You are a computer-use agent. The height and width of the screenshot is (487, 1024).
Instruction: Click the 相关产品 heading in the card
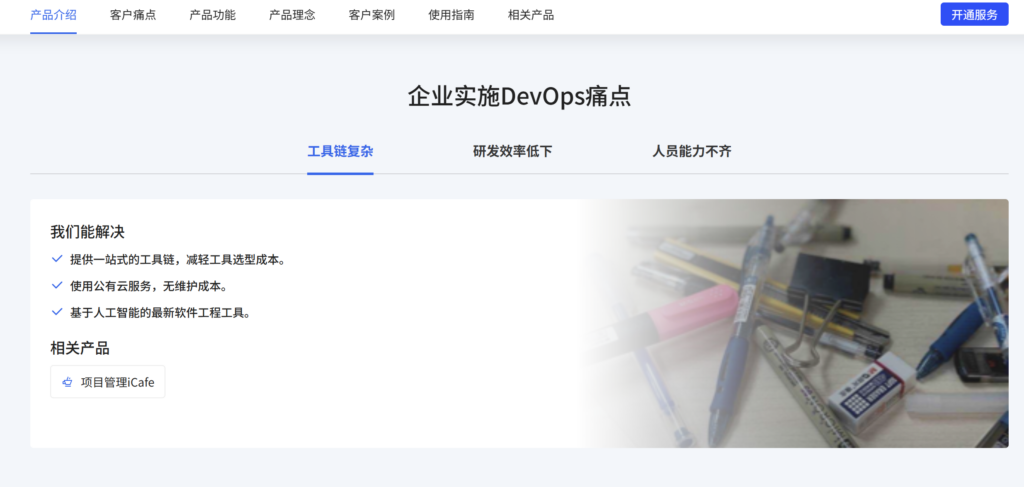tap(80, 348)
